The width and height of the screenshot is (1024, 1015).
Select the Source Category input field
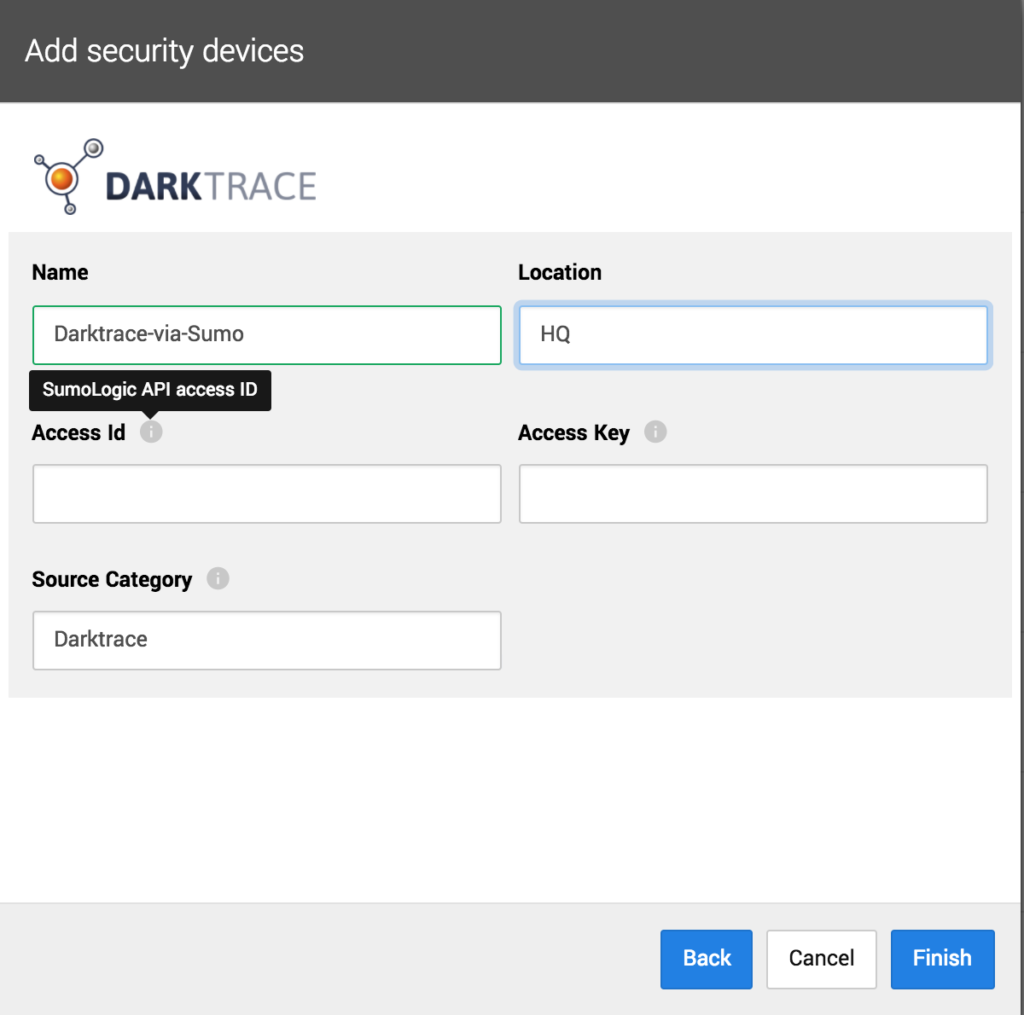pos(267,640)
